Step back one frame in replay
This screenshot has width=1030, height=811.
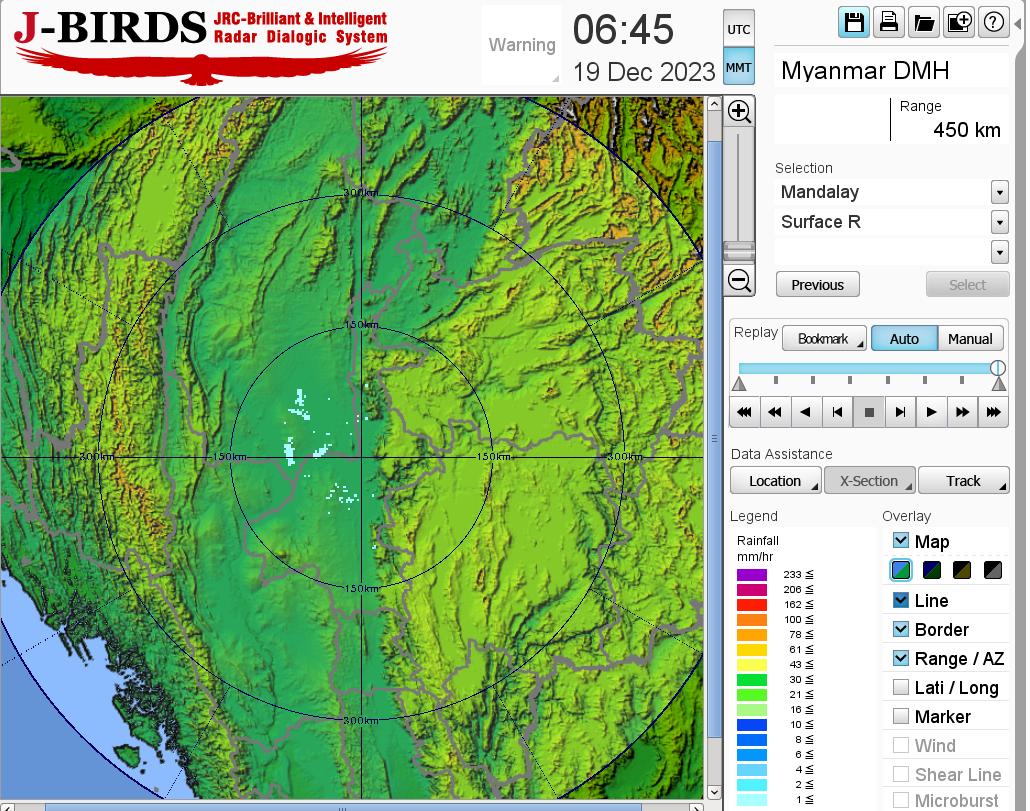pos(838,411)
